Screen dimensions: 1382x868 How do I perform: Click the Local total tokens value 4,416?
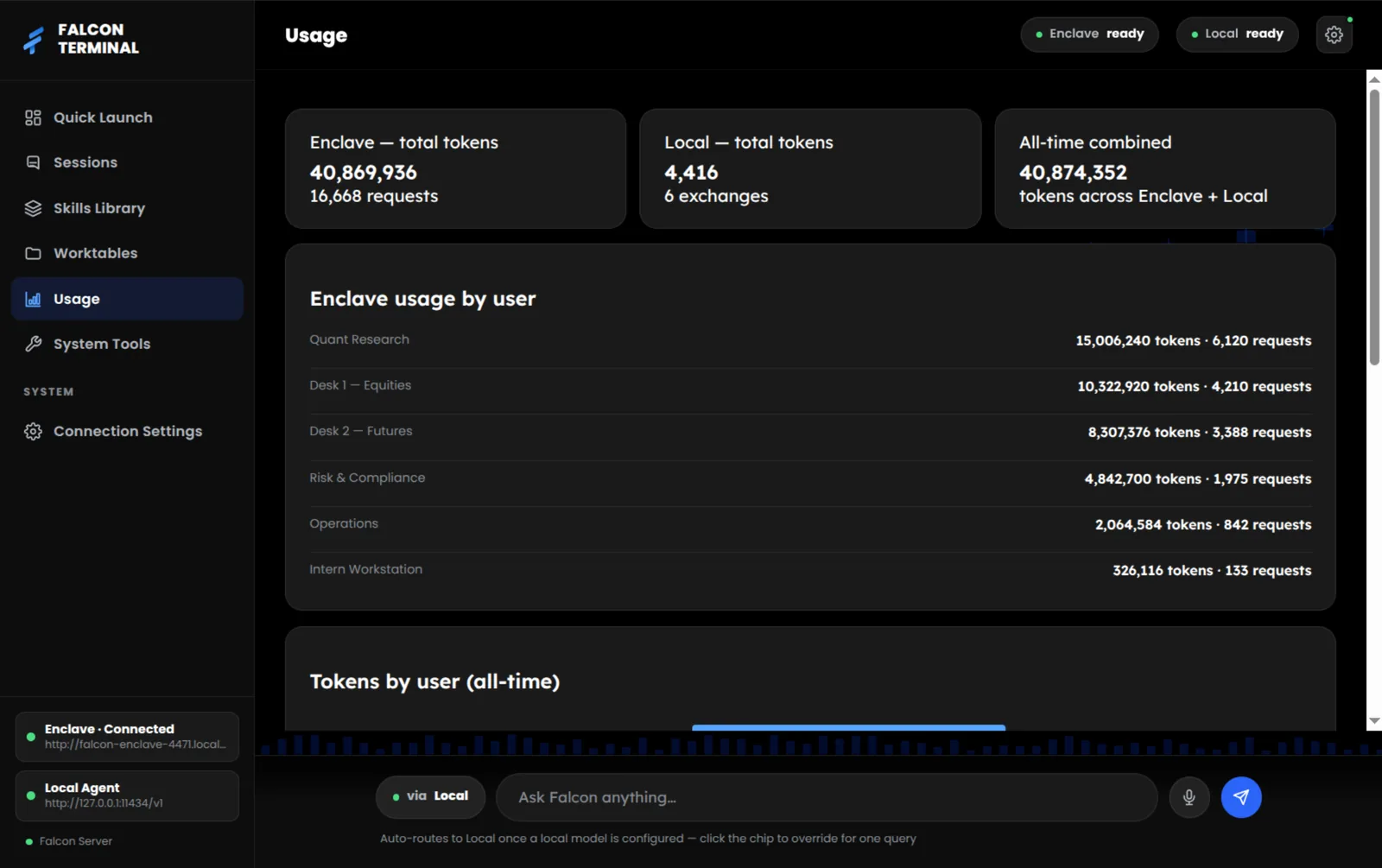691,173
